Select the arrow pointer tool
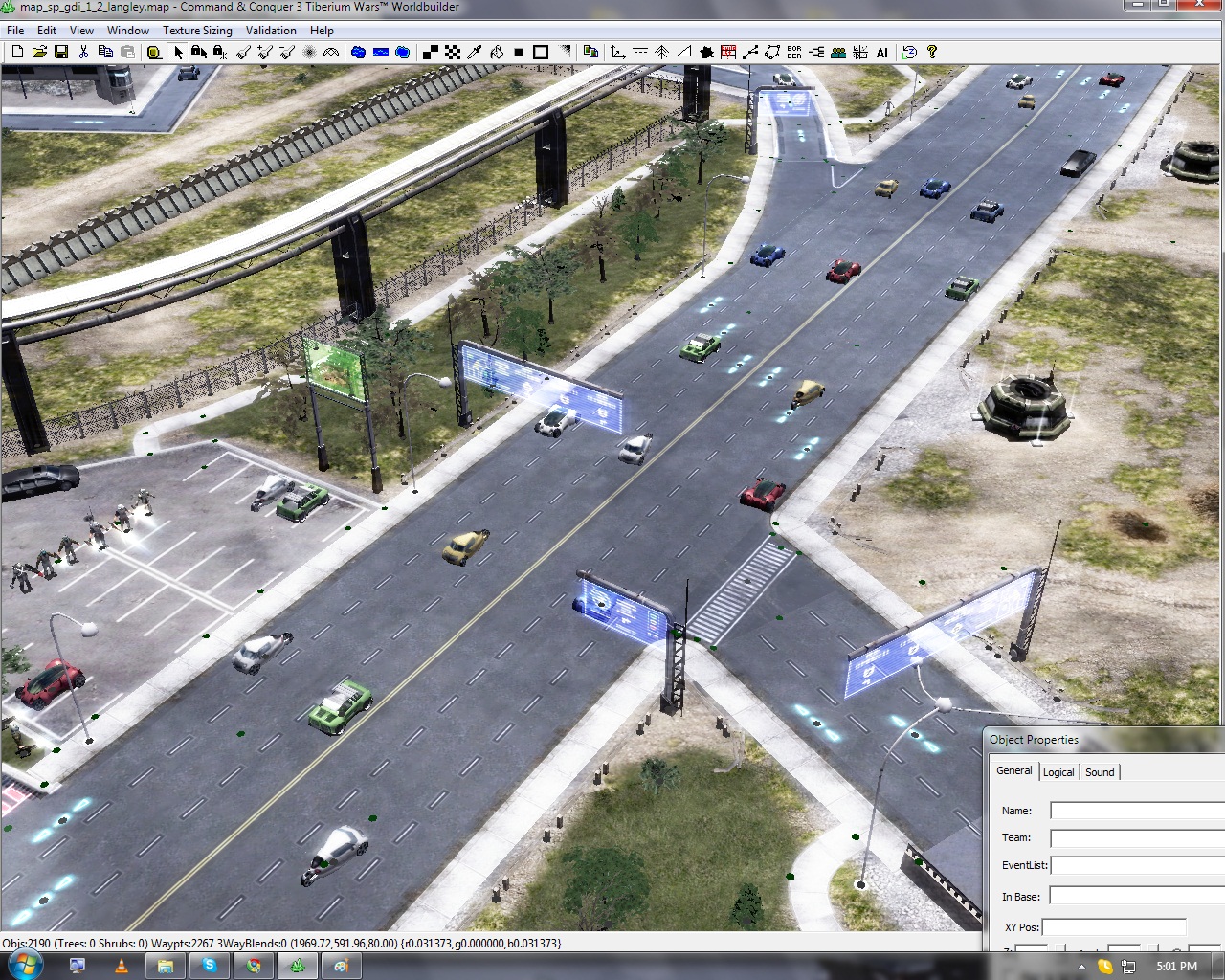Viewport: 1225px width, 980px height. coord(178,52)
